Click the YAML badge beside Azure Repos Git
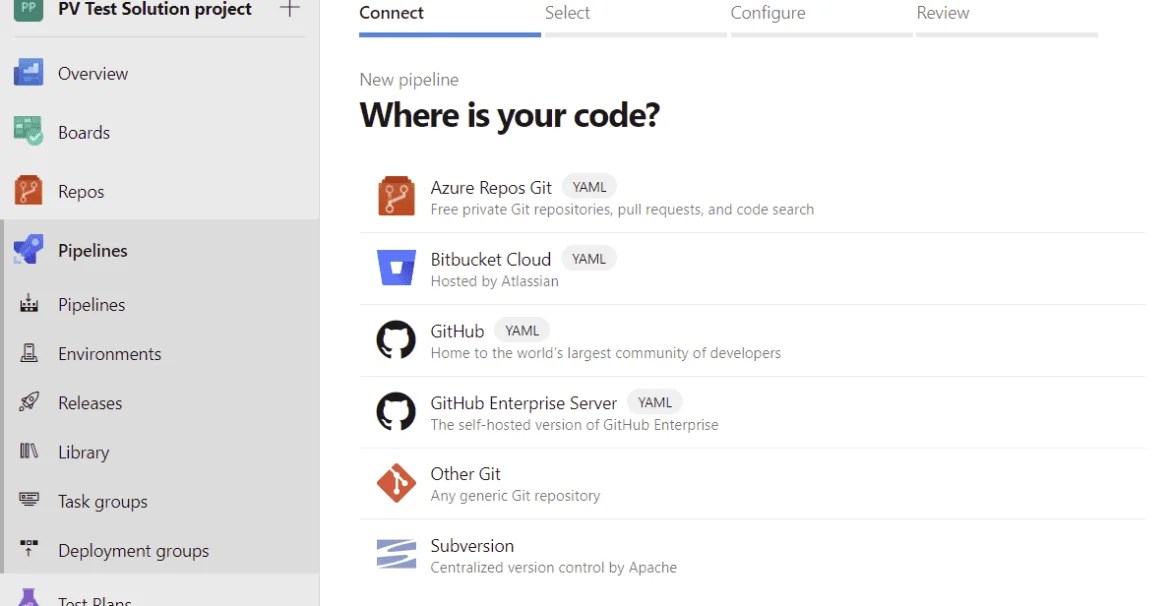 (589, 187)
